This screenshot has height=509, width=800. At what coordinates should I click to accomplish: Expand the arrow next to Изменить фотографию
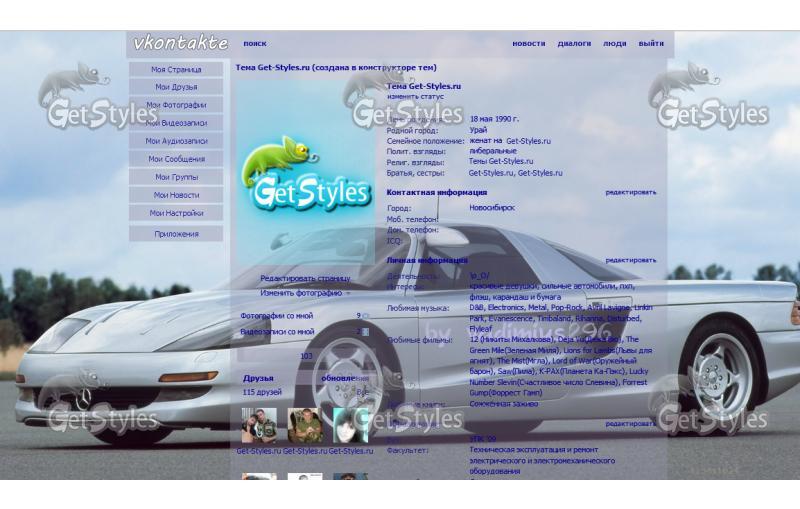click(x=348, y=294)
